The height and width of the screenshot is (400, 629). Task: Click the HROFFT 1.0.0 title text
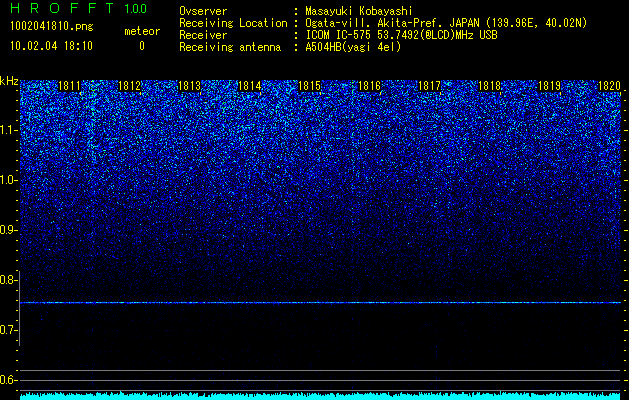78,8
